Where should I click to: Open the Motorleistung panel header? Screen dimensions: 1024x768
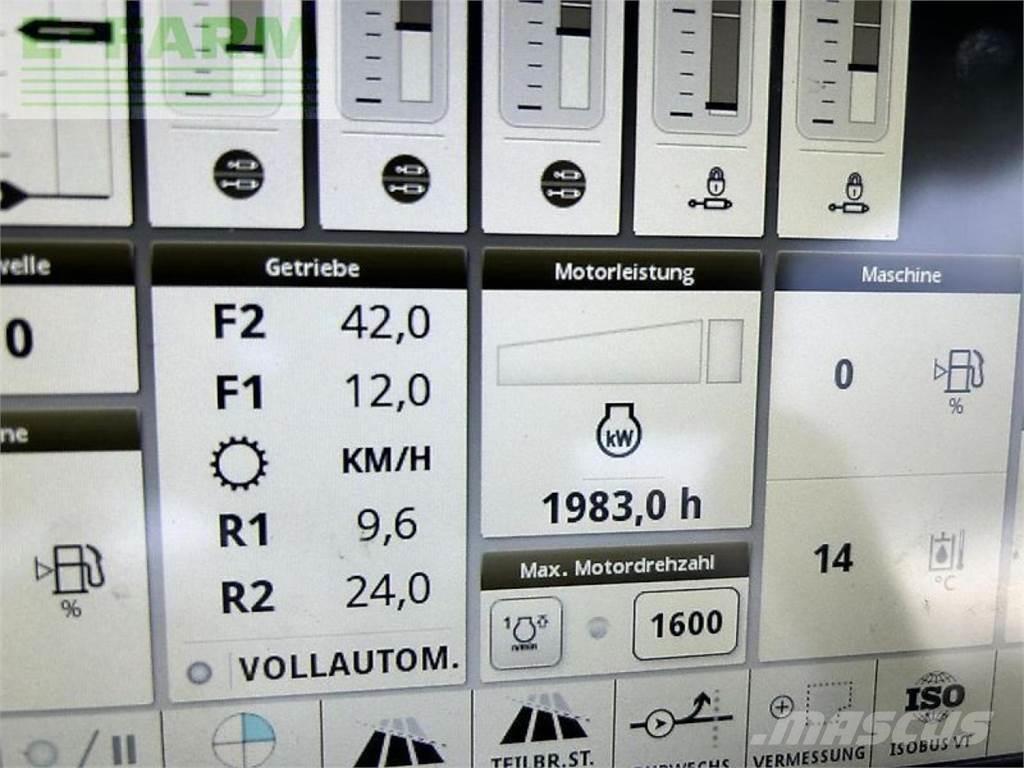pyautogui.click(x=622, y=271)
